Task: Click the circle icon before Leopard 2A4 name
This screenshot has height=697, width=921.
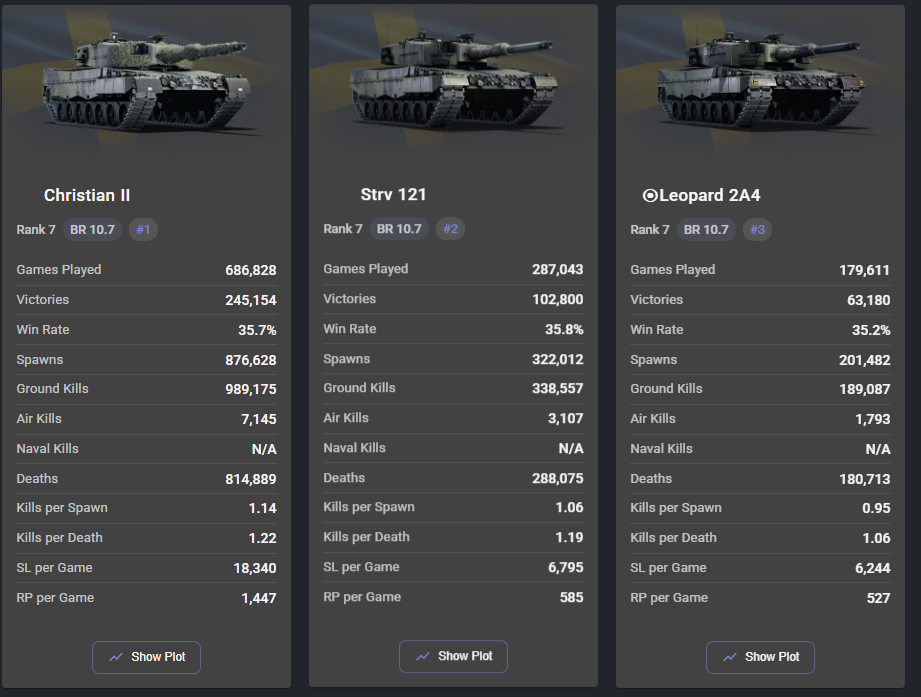Action: (649, 196)
